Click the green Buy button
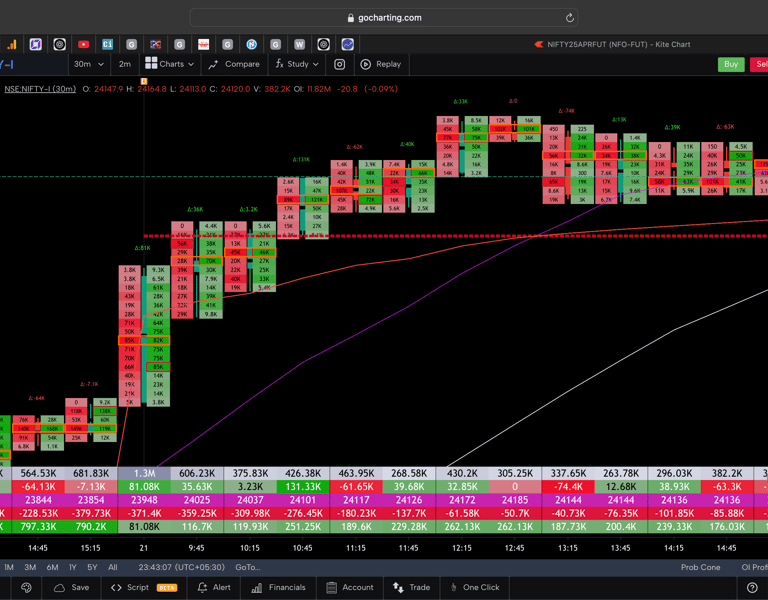Image resolution: width=768 pixels, height=600 pixels. [x=731, y=64]
